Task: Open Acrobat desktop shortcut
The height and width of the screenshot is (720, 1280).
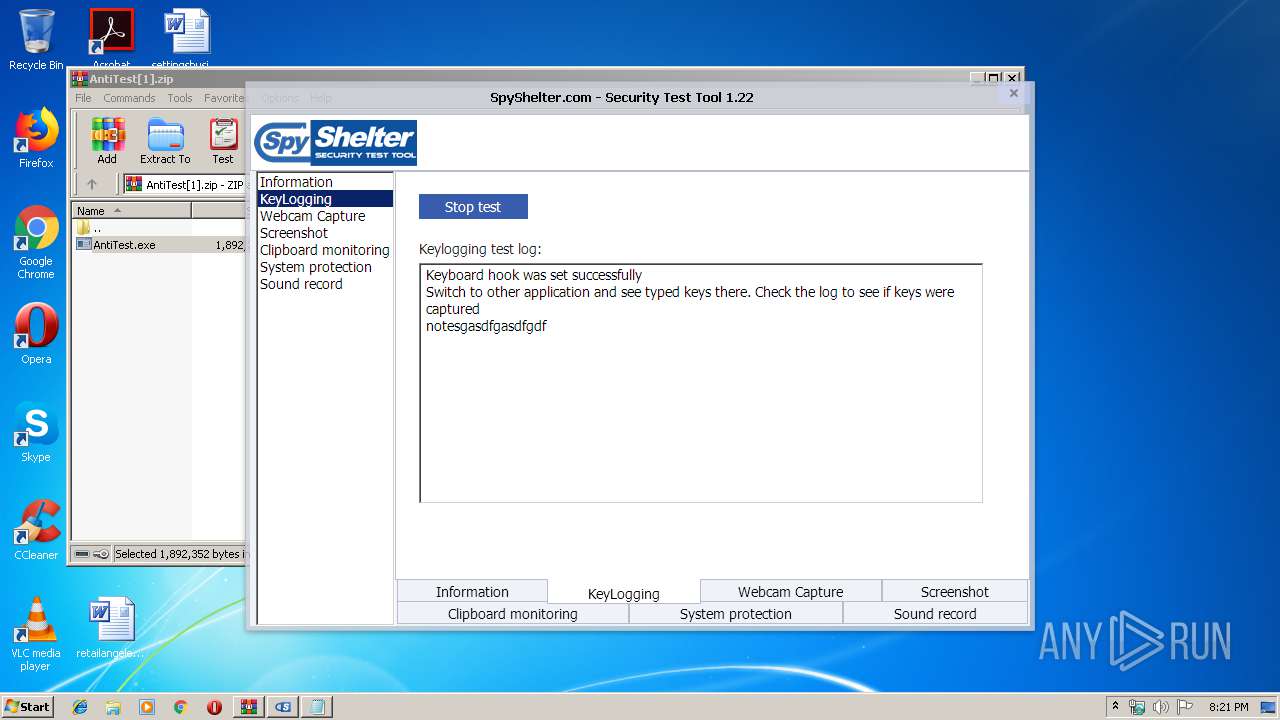Action: [112, 38]
